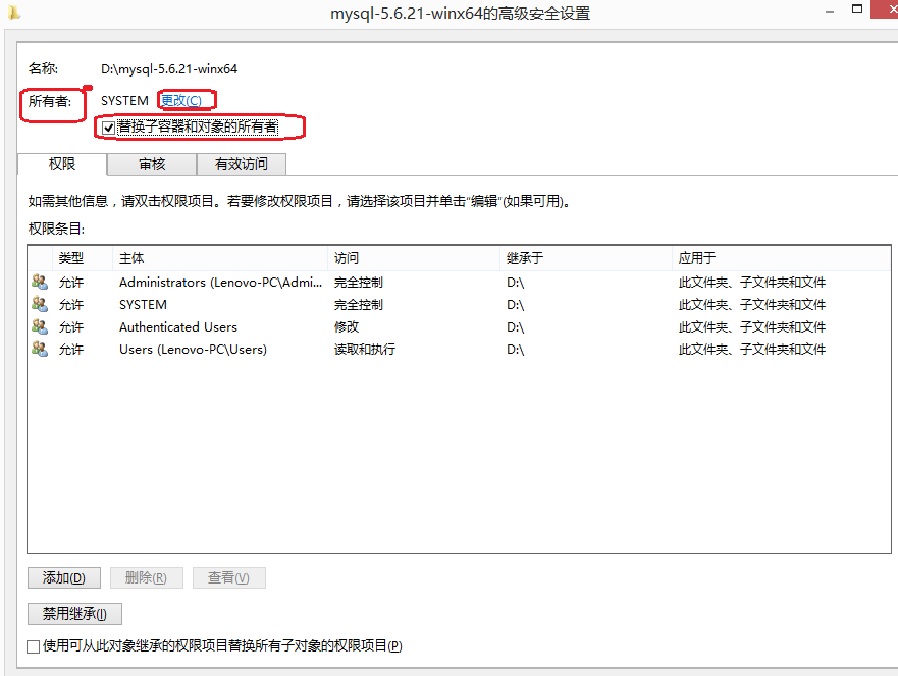Click 允许 type in Authenticated Users row
This screenshot has width=898, height=676.
click(71, 327)
